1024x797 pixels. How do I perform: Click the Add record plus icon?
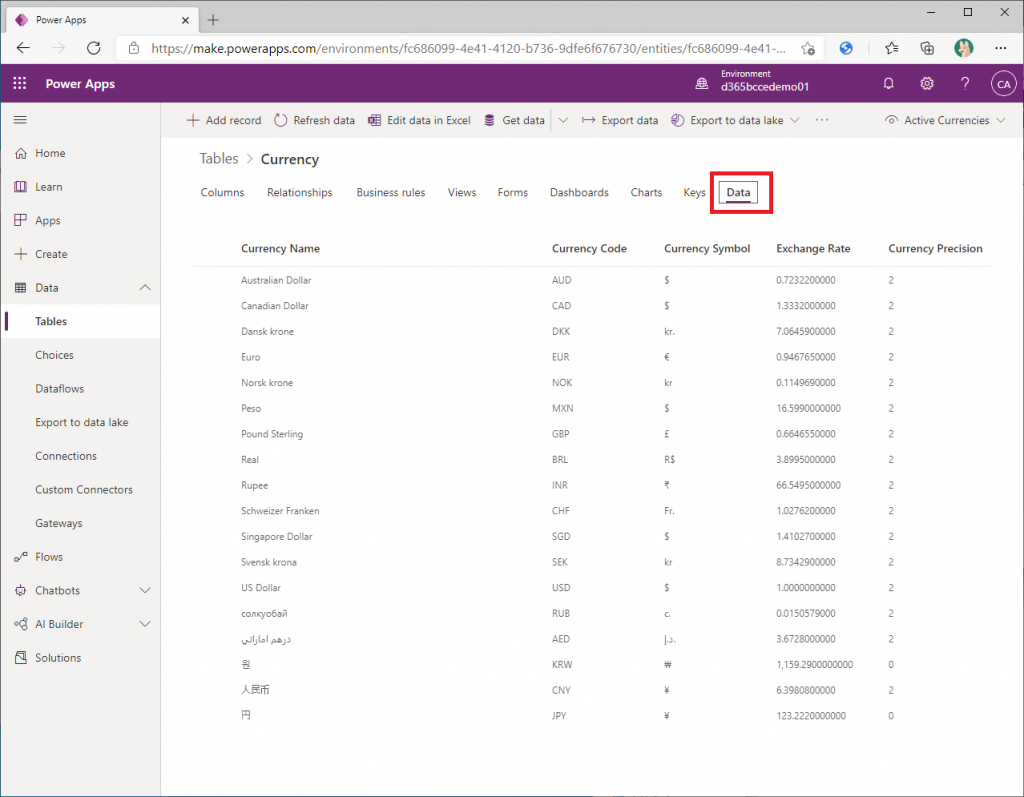click(x=193, y=120)
